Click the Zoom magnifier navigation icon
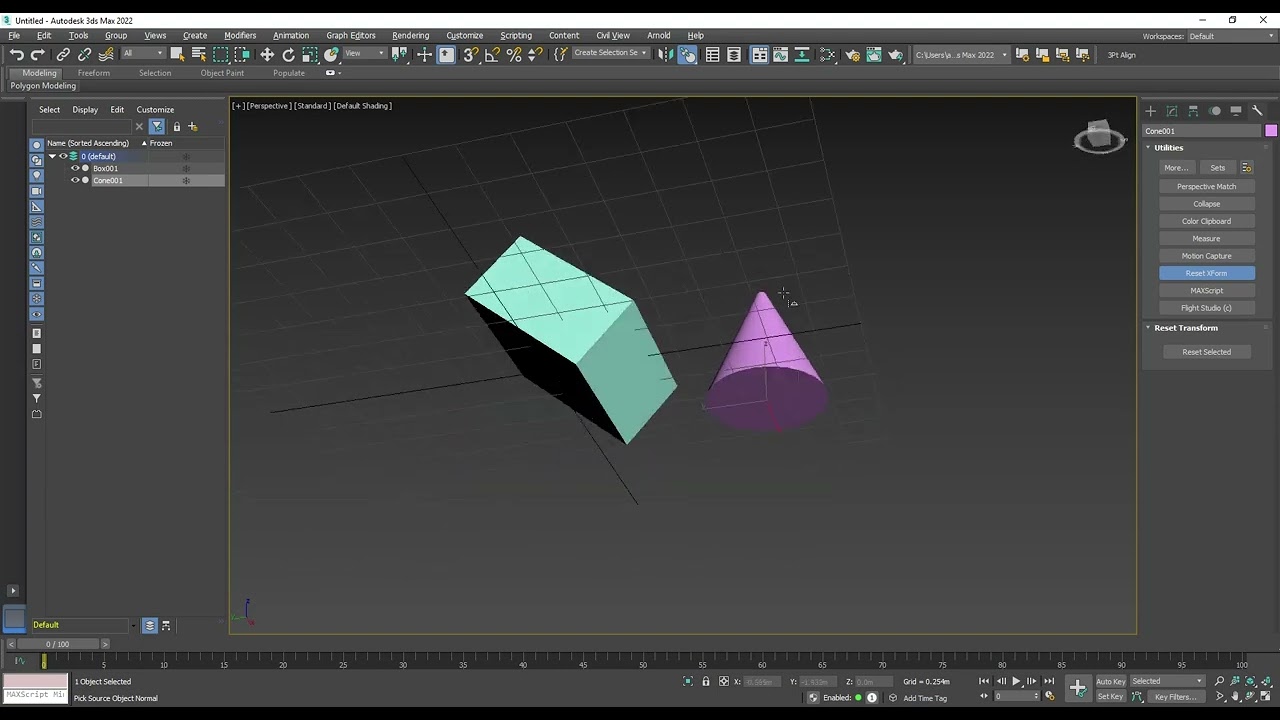Image resolution: width=1280 pixels, height=720 pixels. pyautogui.click(x=1219, y=681)
